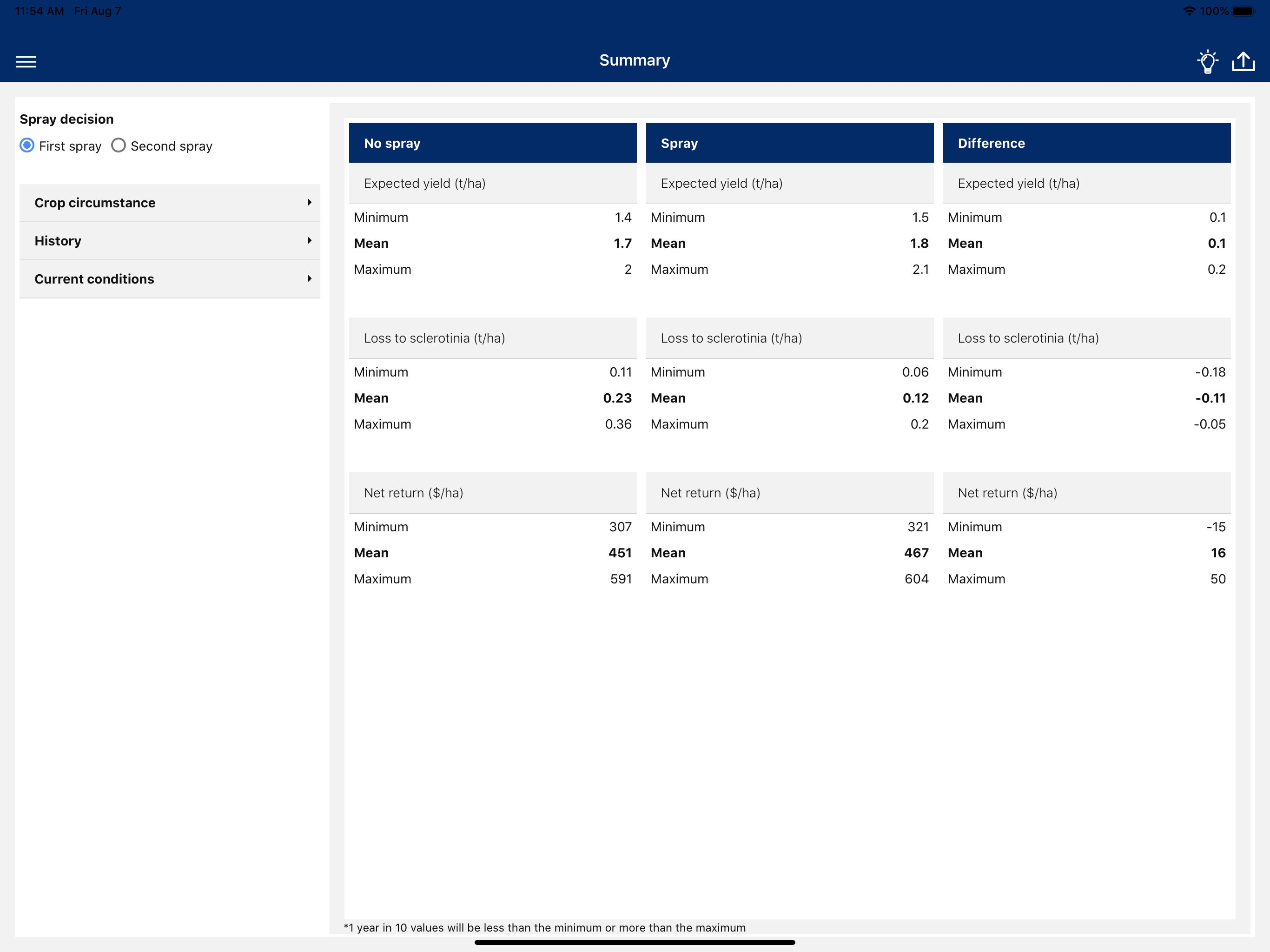The image size is (1270, 952).
Task: Tap the Spray column header
Action: 789,143
